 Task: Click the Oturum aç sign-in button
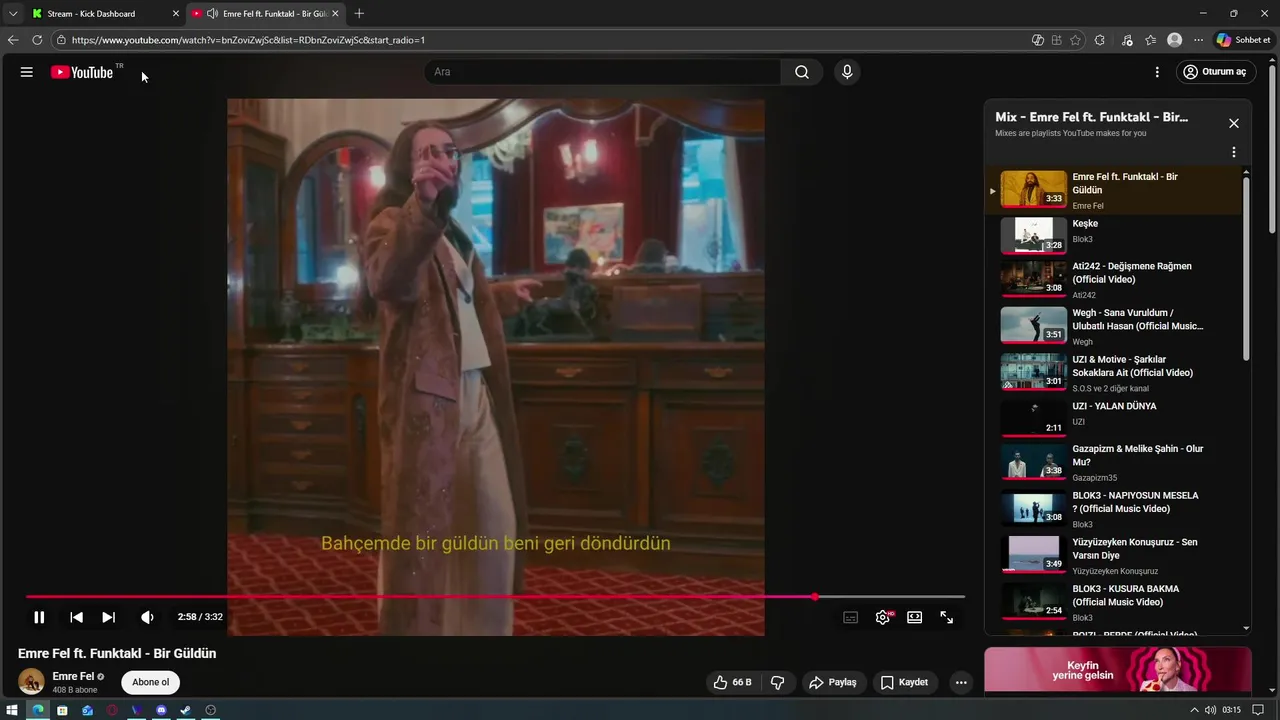(x=1215, y=72)
